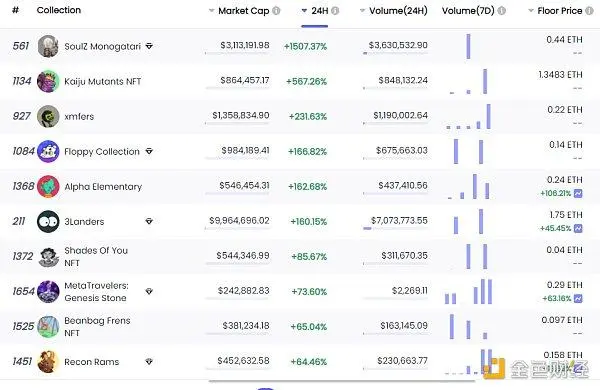Click the Collection column header
Image resolution: width=600 pixels, height=390 pixels.
[x=59, y=10]
